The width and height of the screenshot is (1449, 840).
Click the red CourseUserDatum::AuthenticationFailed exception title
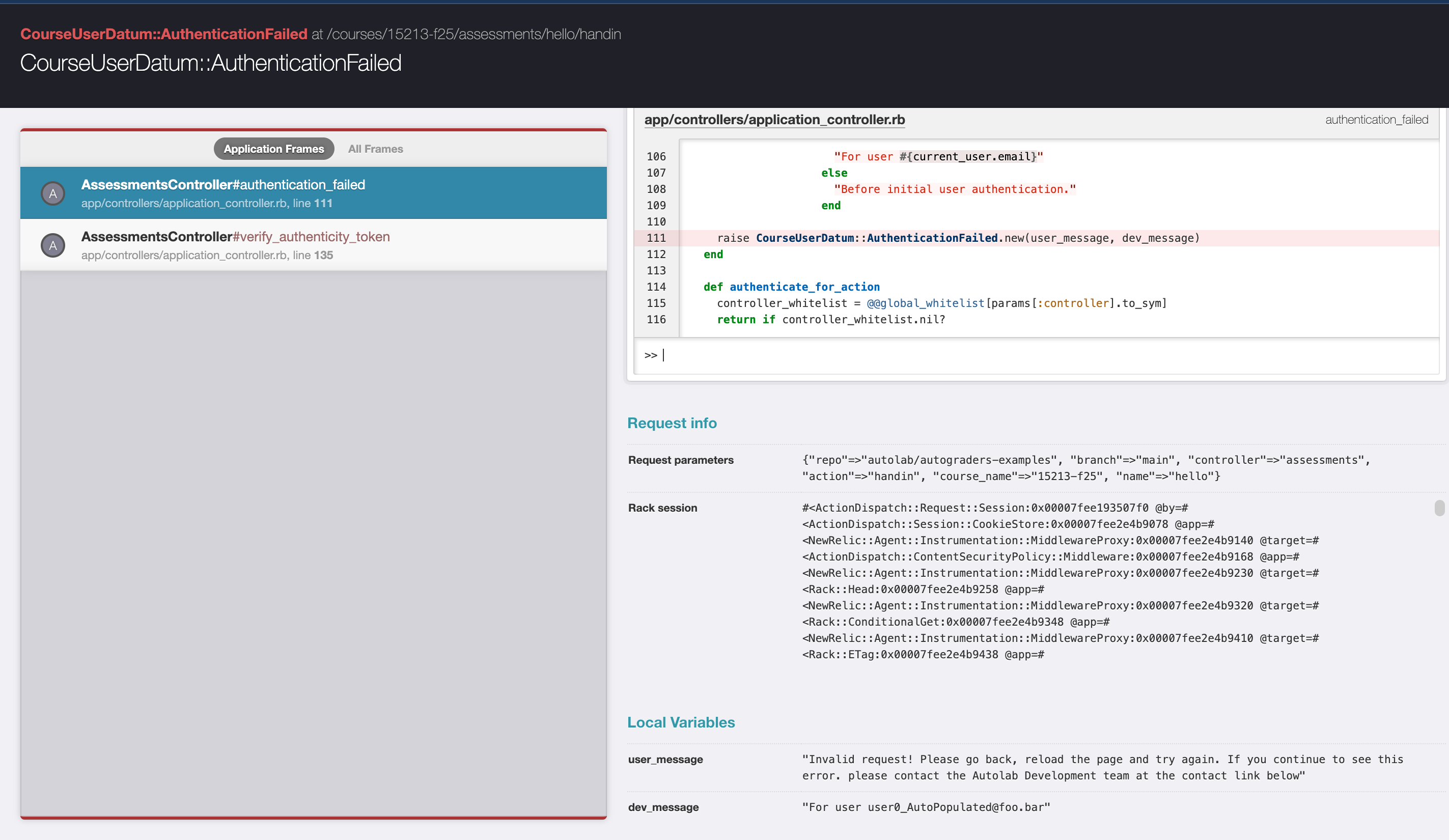point(164,34)
